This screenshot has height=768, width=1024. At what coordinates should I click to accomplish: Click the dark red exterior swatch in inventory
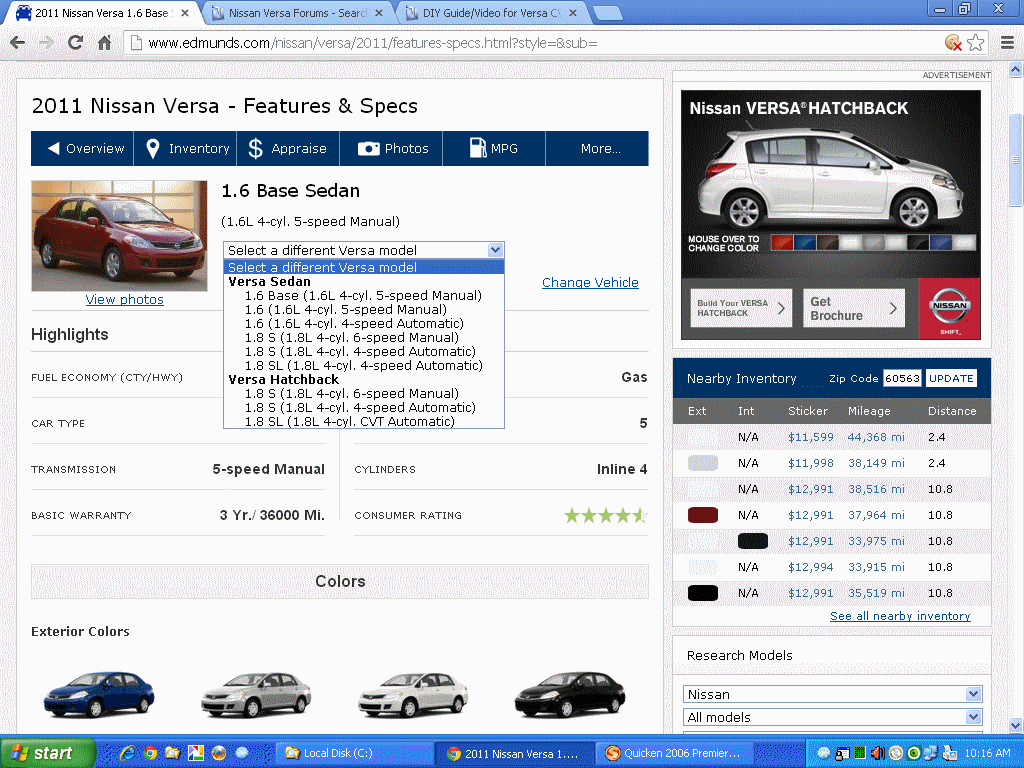tap(703, 515)
